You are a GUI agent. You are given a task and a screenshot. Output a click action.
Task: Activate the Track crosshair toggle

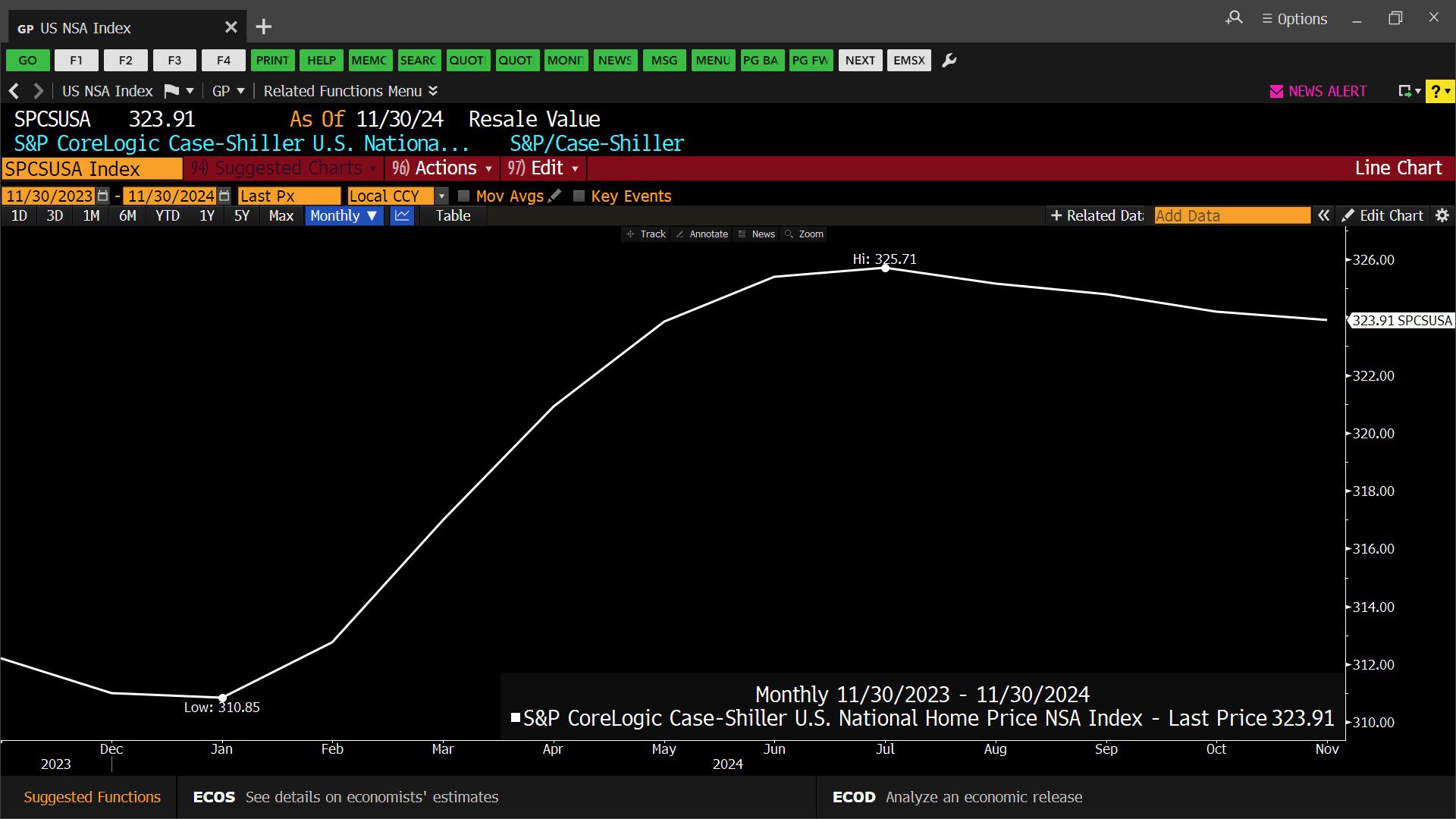(x=645, y=234)
